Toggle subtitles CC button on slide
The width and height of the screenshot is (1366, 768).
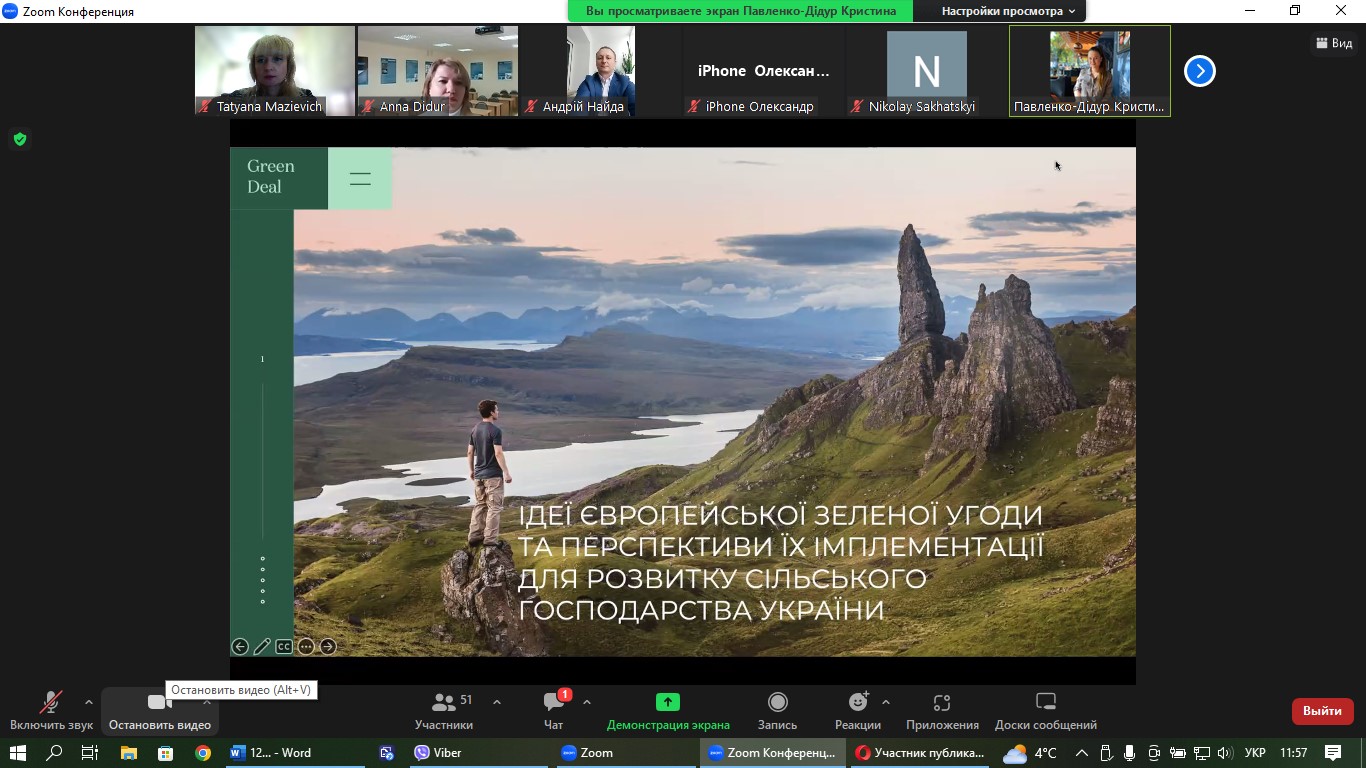284,647
